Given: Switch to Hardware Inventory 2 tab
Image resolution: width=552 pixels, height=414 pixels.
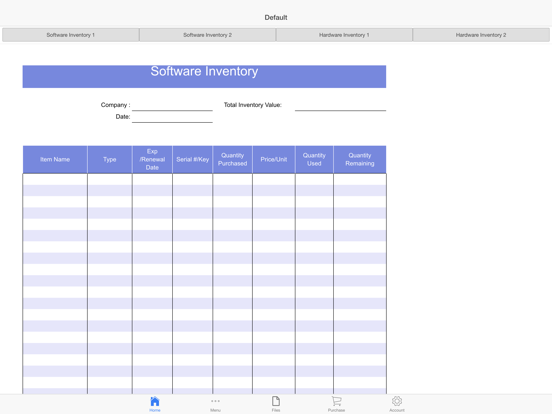Looking at the screenshot, I should [481, 35].
